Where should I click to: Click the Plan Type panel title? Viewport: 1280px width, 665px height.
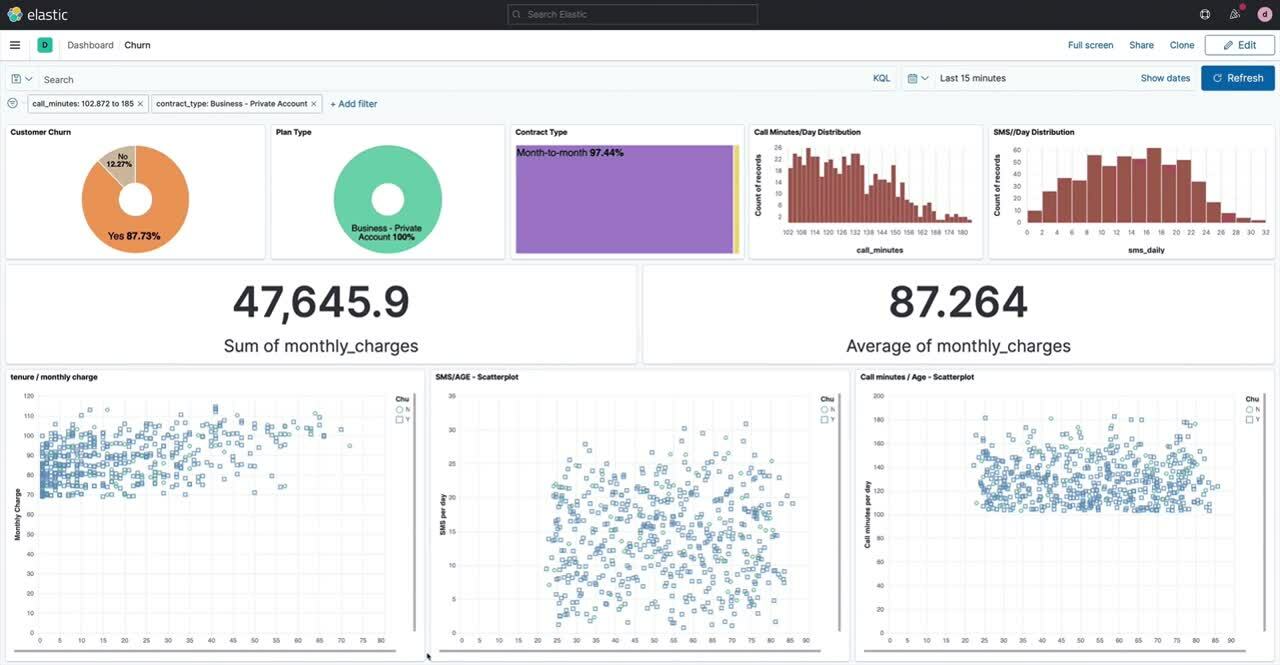[294, 132]
